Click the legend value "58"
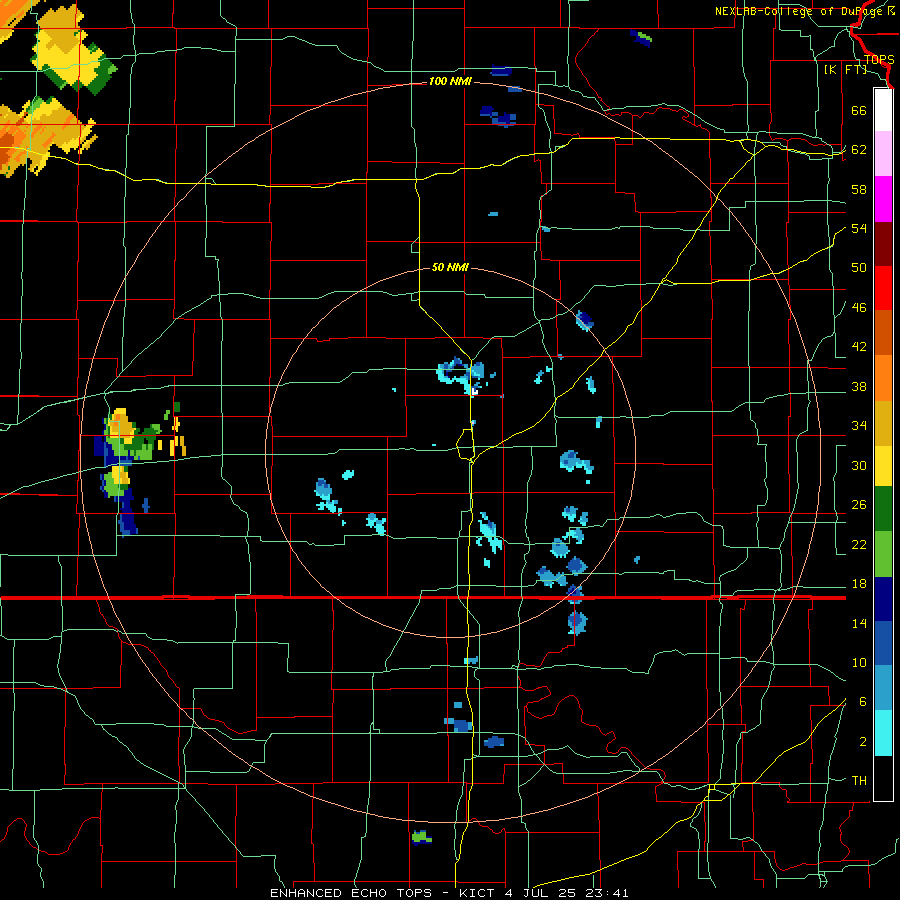900x900 pixels. click(859, 189)
